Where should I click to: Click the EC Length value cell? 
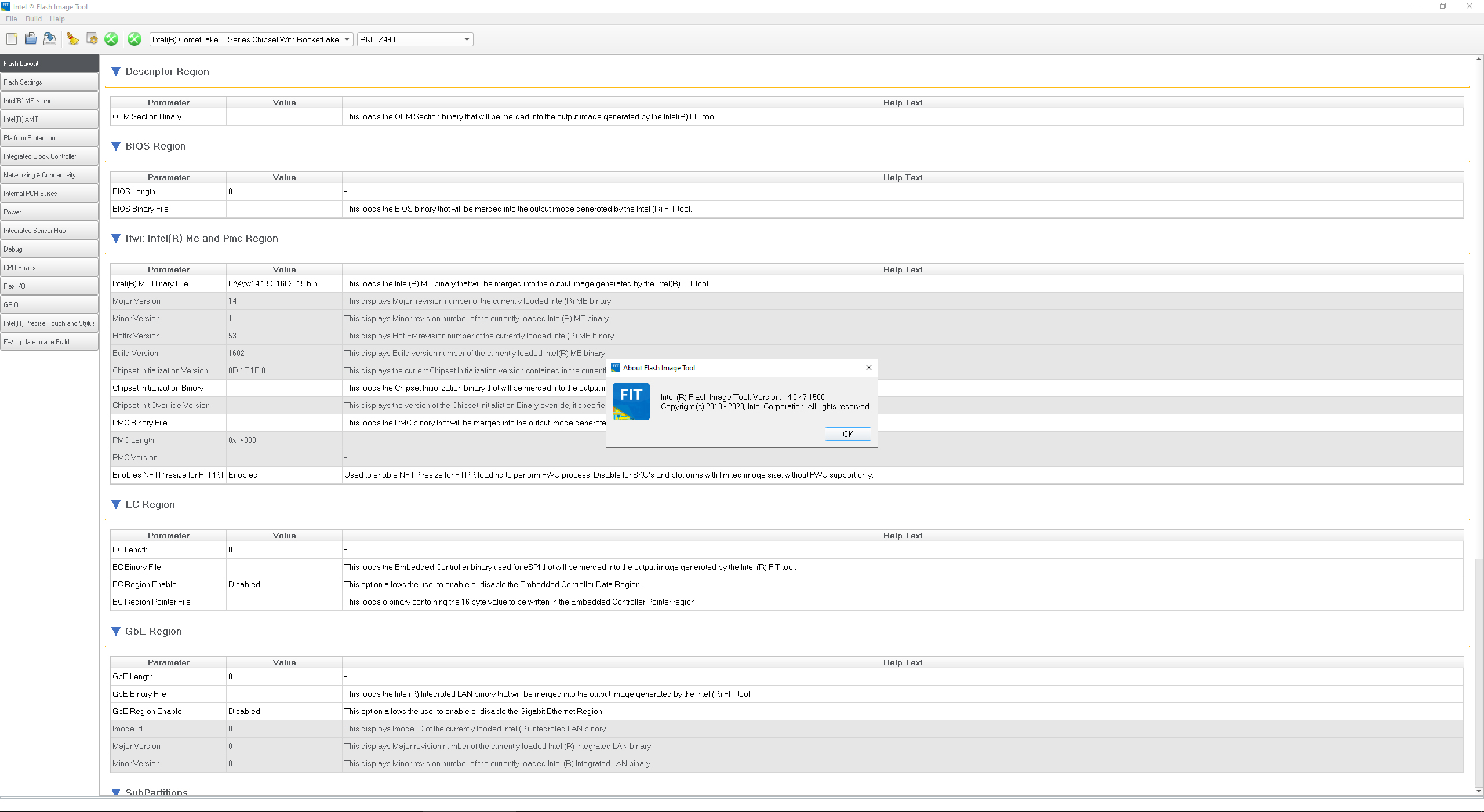pos(284,549)
